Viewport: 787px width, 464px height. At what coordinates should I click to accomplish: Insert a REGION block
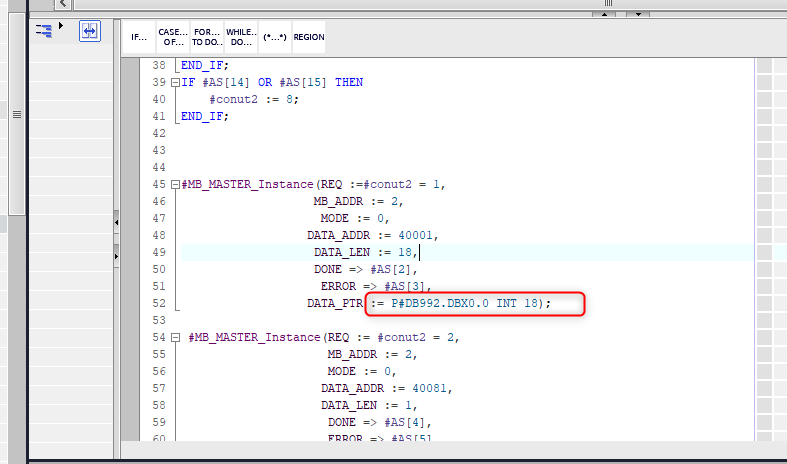click(308, 37)
